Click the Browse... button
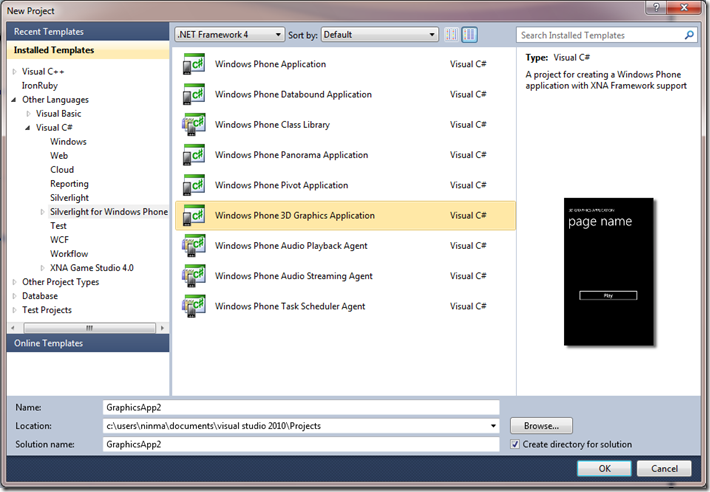 click(541, 426)
